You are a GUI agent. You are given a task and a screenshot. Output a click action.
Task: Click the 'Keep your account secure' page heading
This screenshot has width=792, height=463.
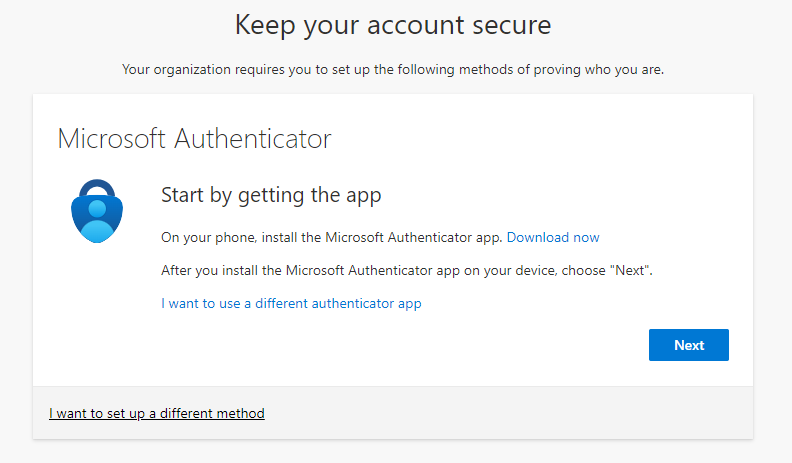[x=393, y=25]
